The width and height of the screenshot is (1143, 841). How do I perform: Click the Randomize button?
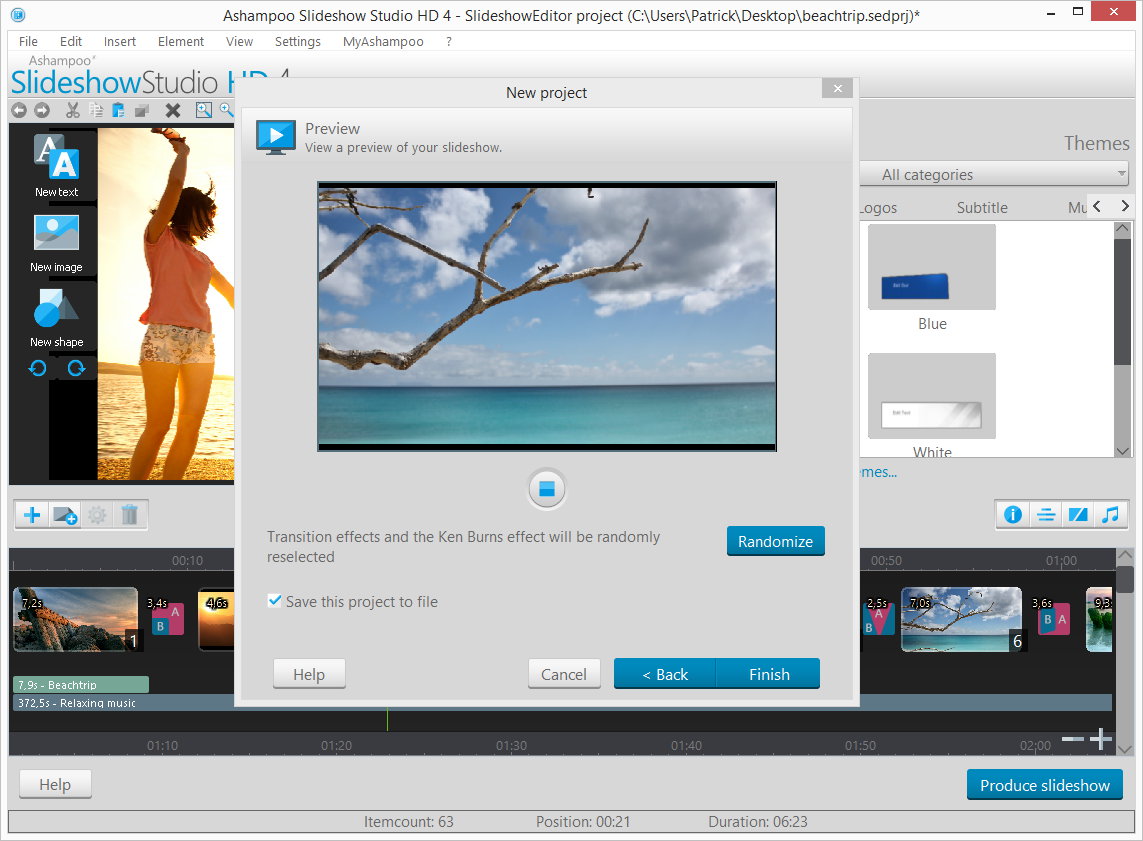(775, 541)
